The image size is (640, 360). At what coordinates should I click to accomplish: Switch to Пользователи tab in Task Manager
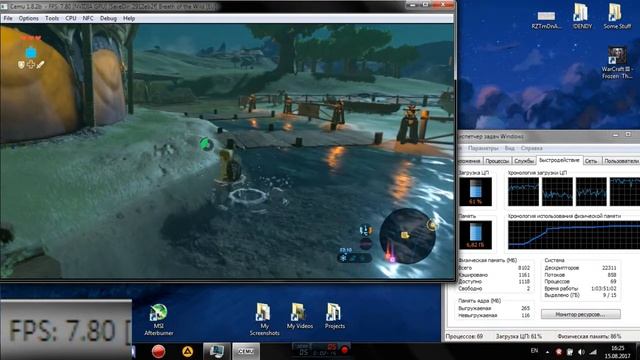(621, 161)
